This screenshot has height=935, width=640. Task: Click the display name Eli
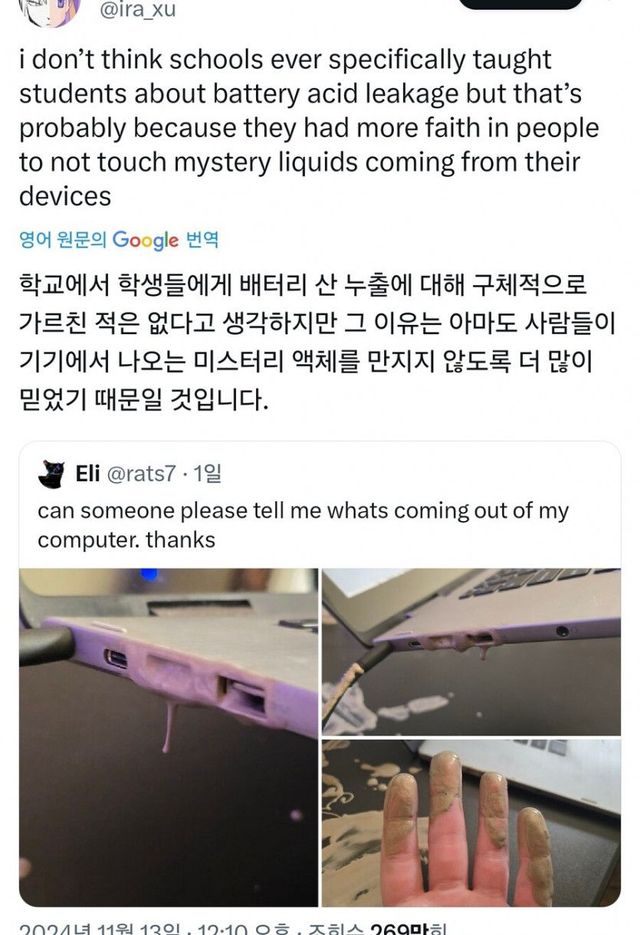point(88,474)
